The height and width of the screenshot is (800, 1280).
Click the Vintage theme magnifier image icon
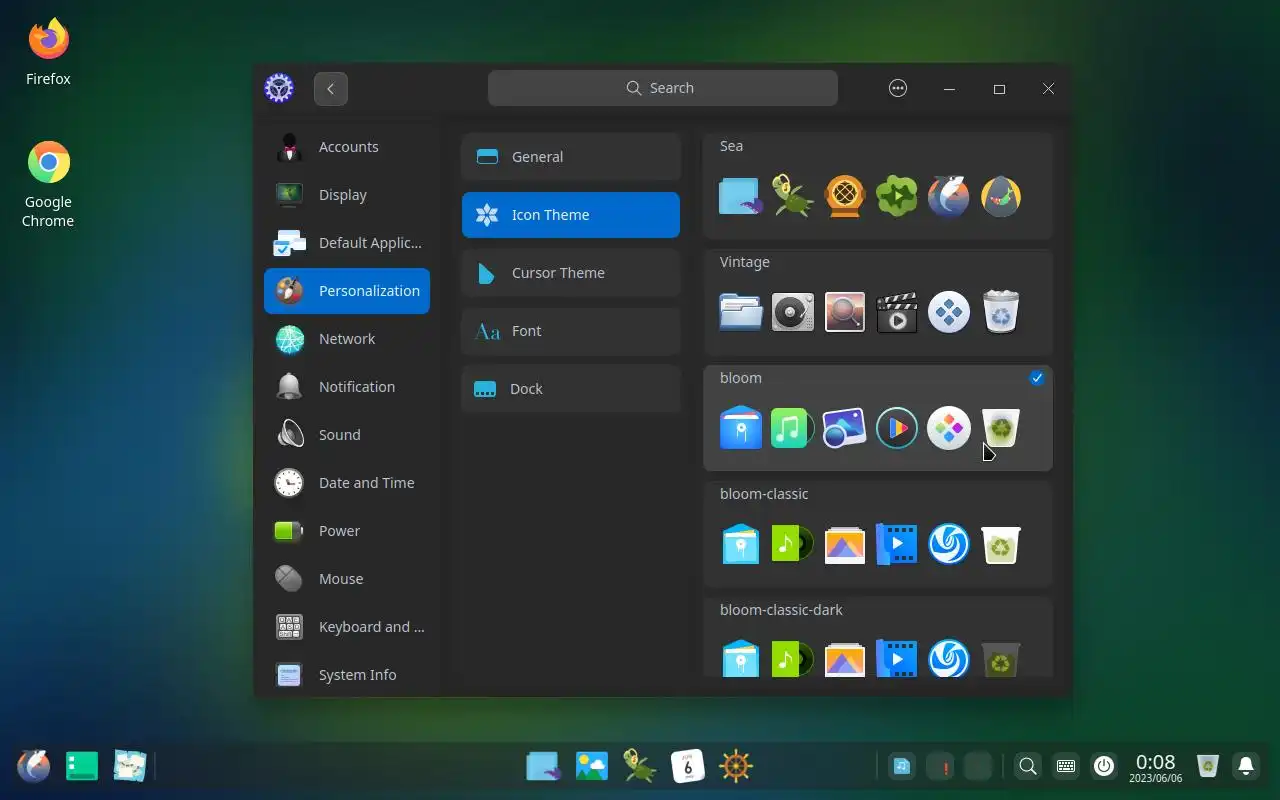(x=845, y=312)
